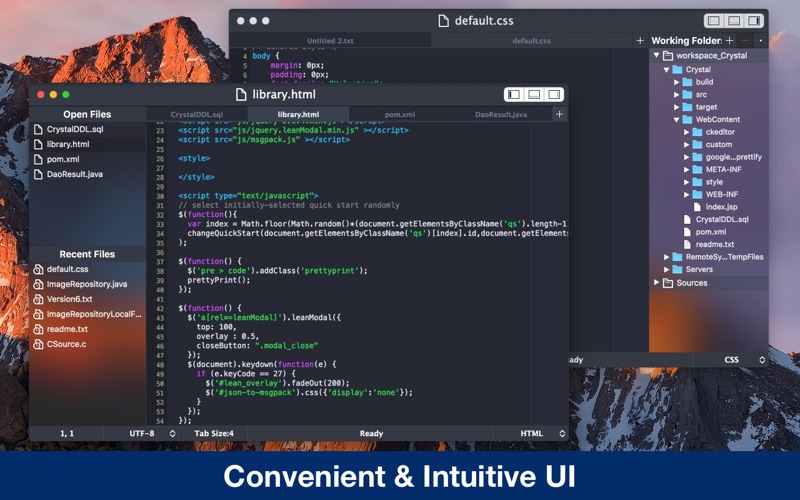Toggle left sidebar in library.html window
Viewport: 800px width, 500px height.
point(514,94)
